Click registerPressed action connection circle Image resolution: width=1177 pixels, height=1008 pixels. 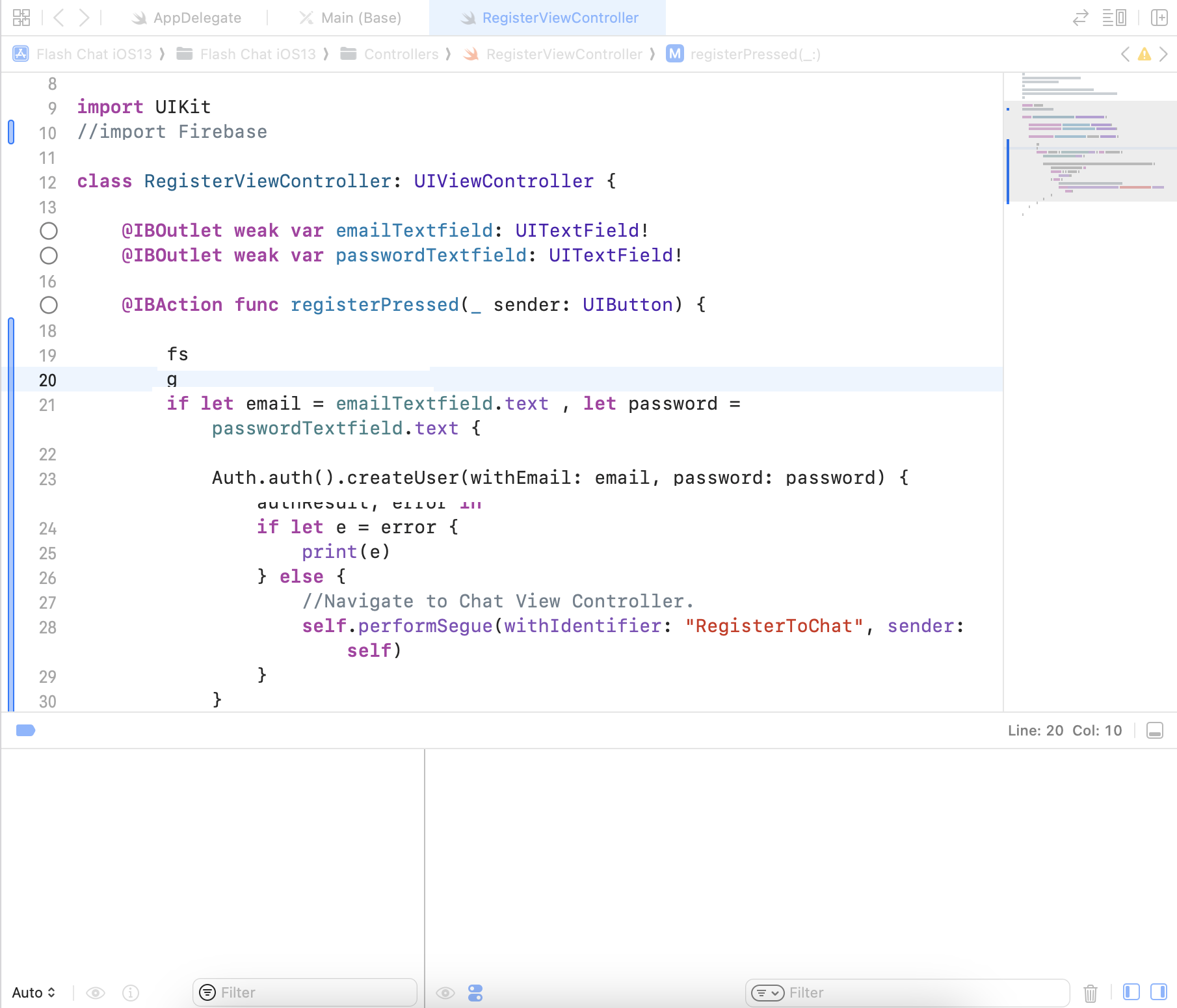click(x=49, y=305)
